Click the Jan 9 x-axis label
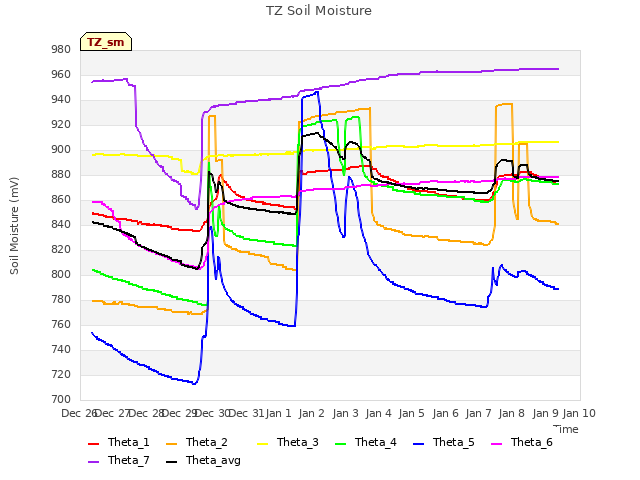The height and width of the screenshot is (480, 640). (x=545, y=413)
